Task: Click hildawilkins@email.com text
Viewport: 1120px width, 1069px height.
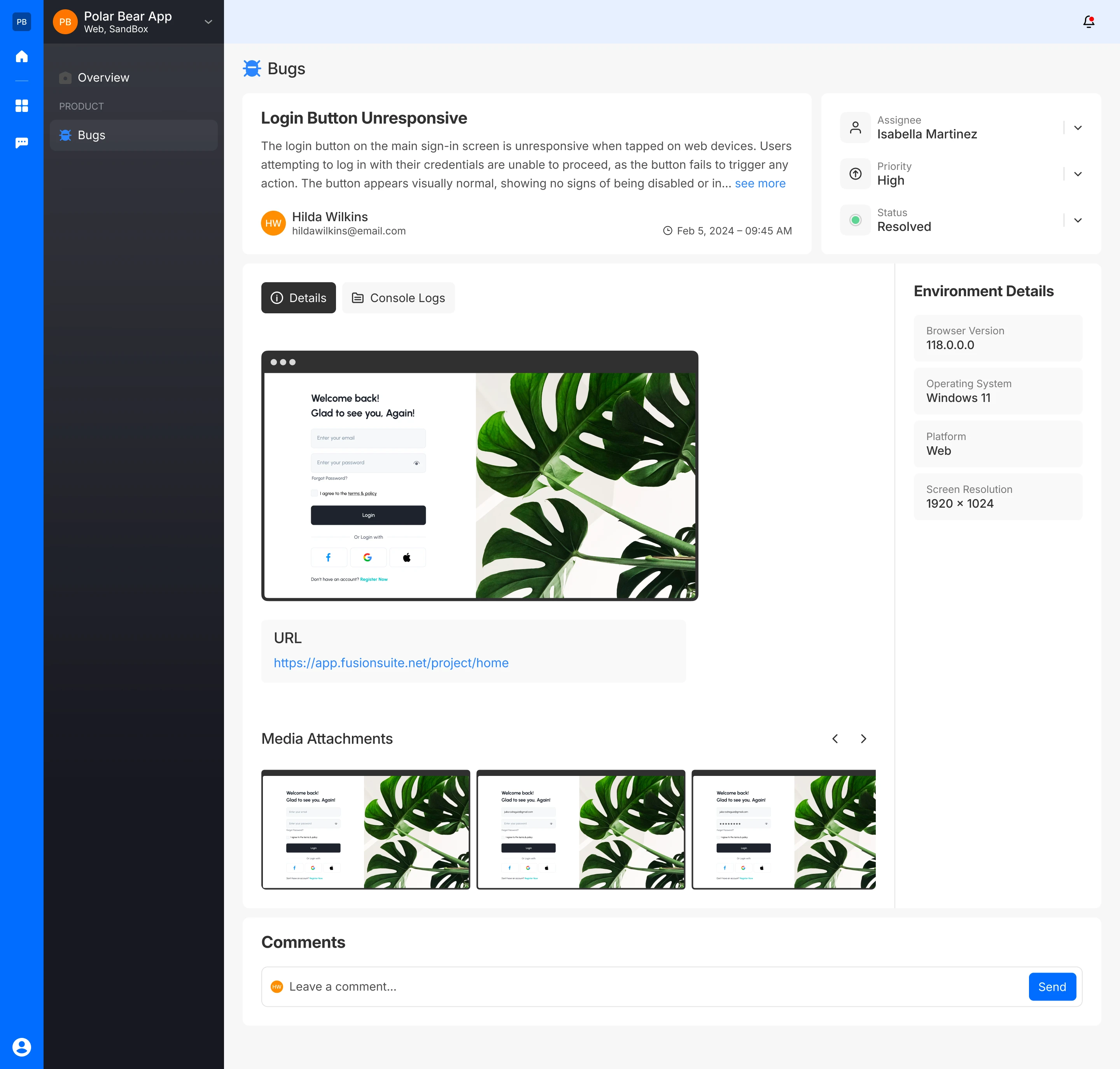Action: (x=349, y=231)
